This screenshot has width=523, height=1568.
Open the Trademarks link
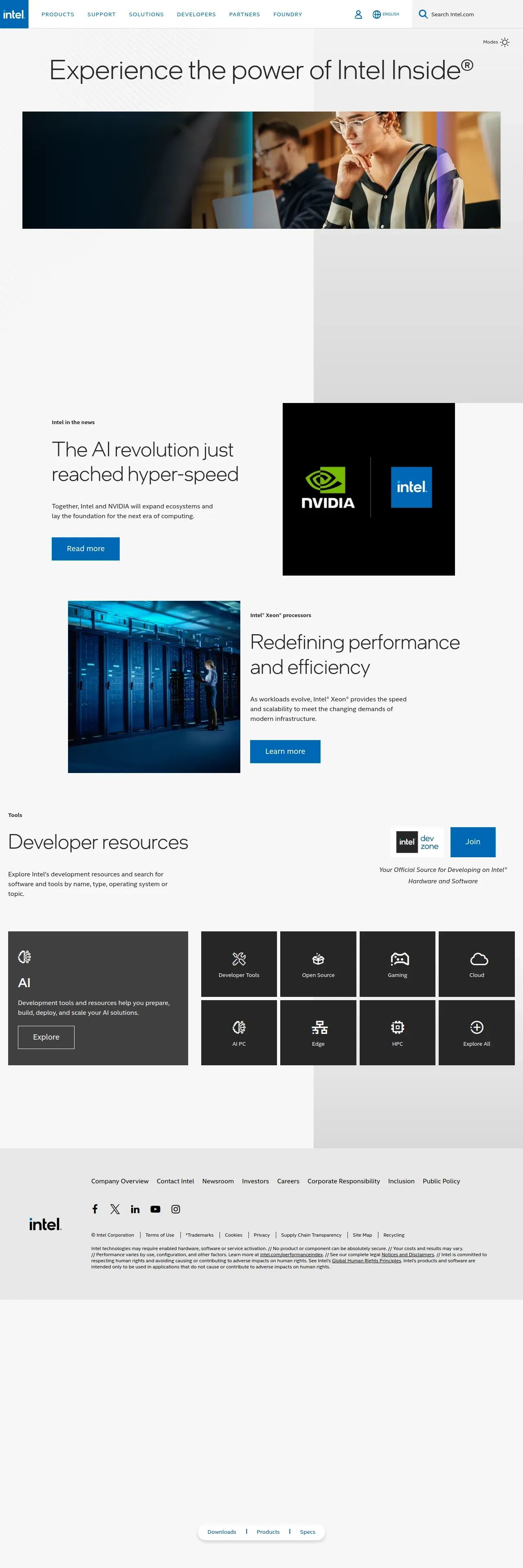200,1235
